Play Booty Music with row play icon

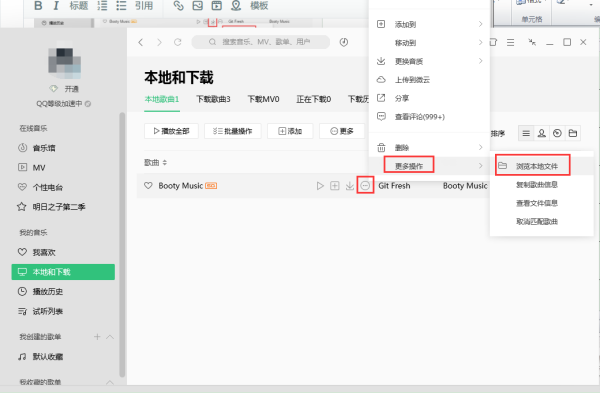click(x=320, y=186)
